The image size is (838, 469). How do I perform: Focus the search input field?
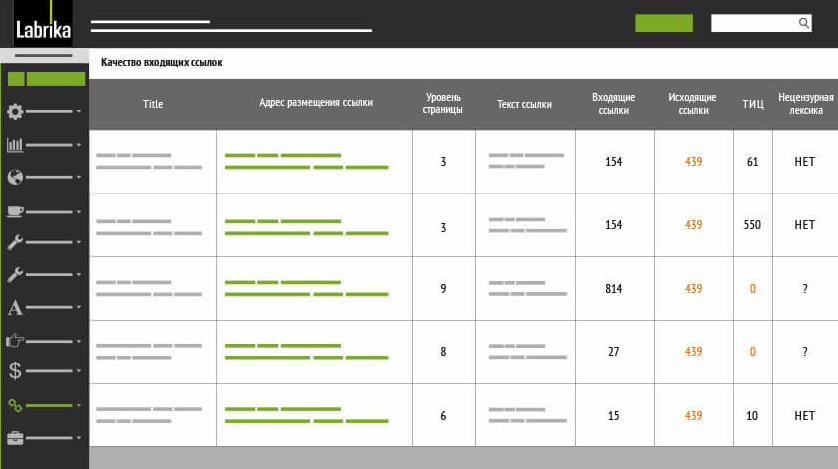pyautogui.click(x=754, y=23)
